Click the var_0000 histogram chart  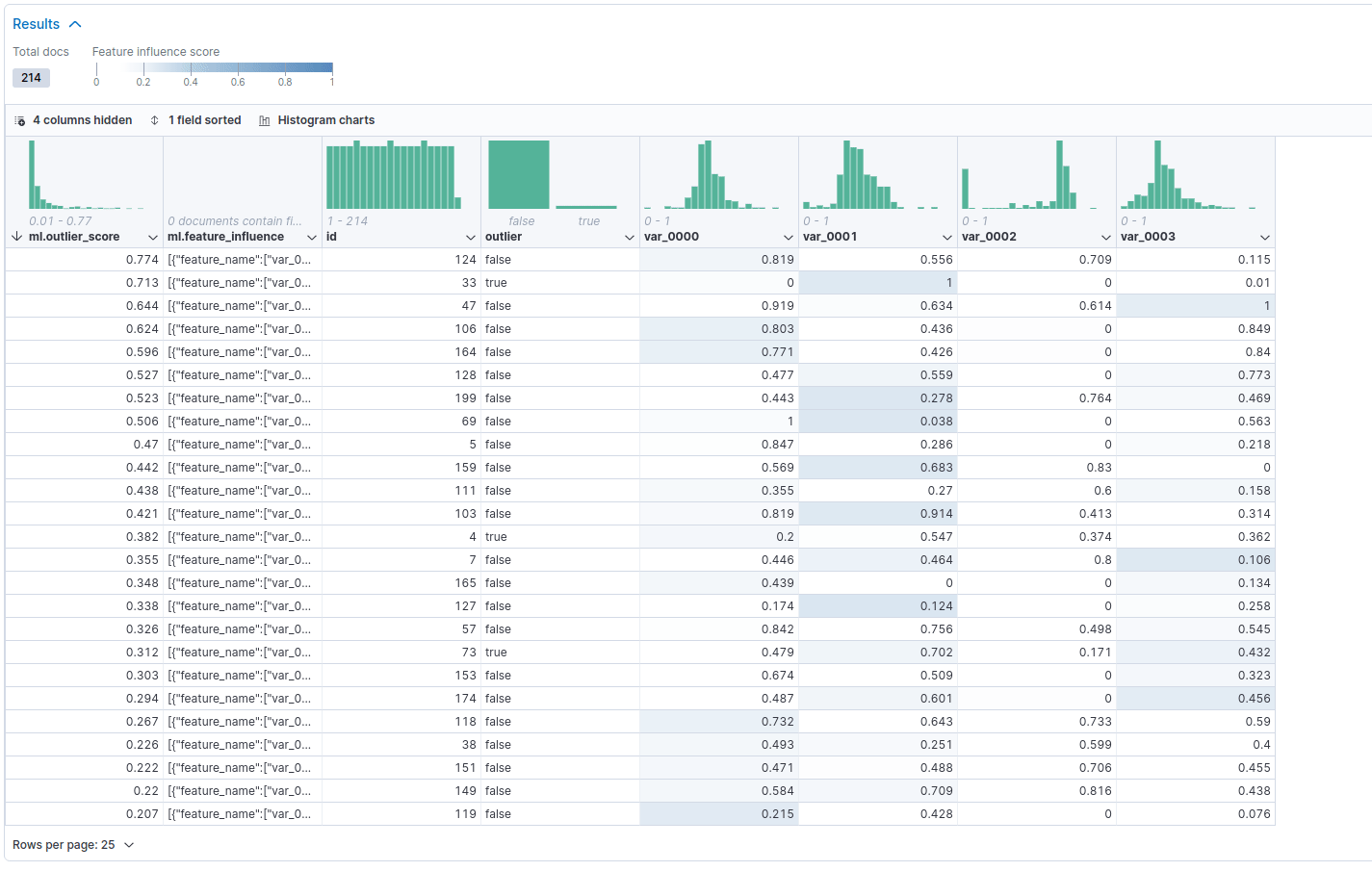[x=717, y=178]
